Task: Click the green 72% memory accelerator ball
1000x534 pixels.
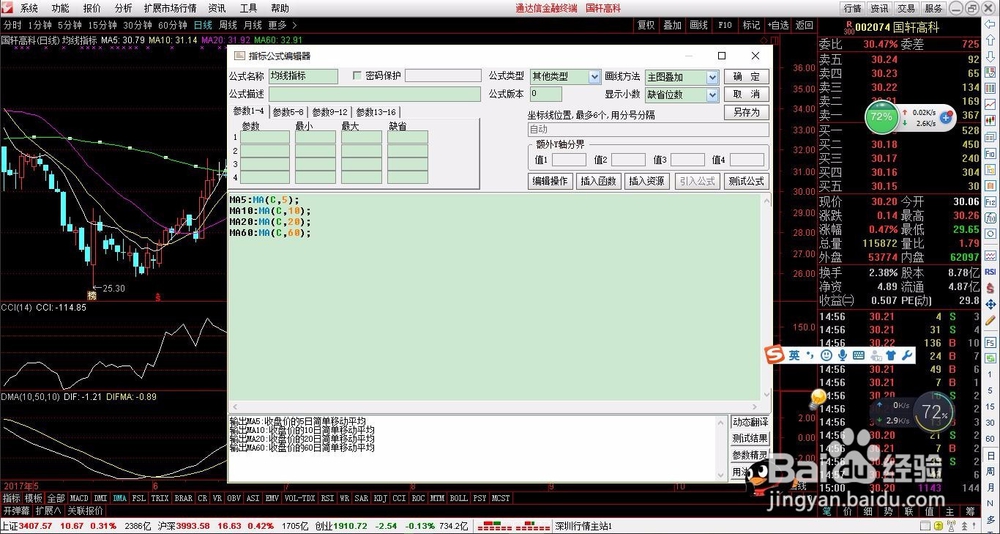Action: click(881, 117)
